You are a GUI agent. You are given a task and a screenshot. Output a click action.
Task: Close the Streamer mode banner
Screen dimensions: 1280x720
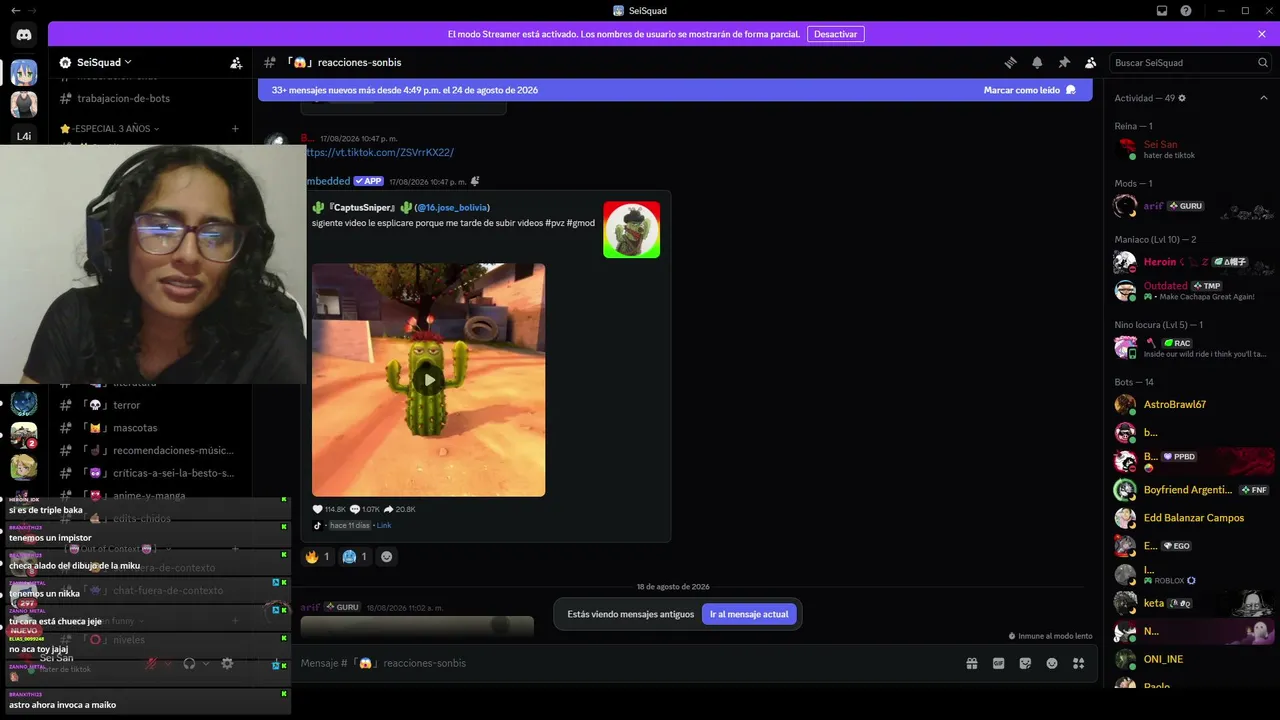click(1262, 34)
